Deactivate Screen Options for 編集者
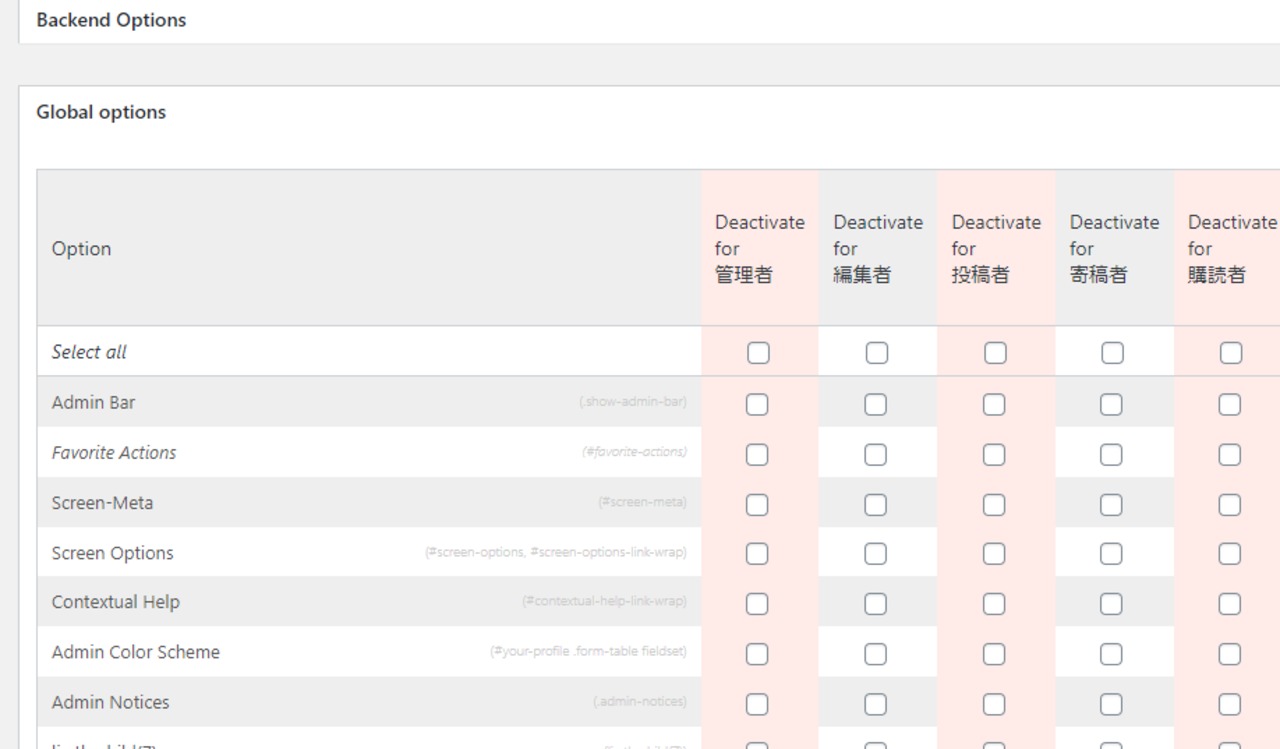The height and width of the screenshot is (749, 1280). [x=875, y=554]
